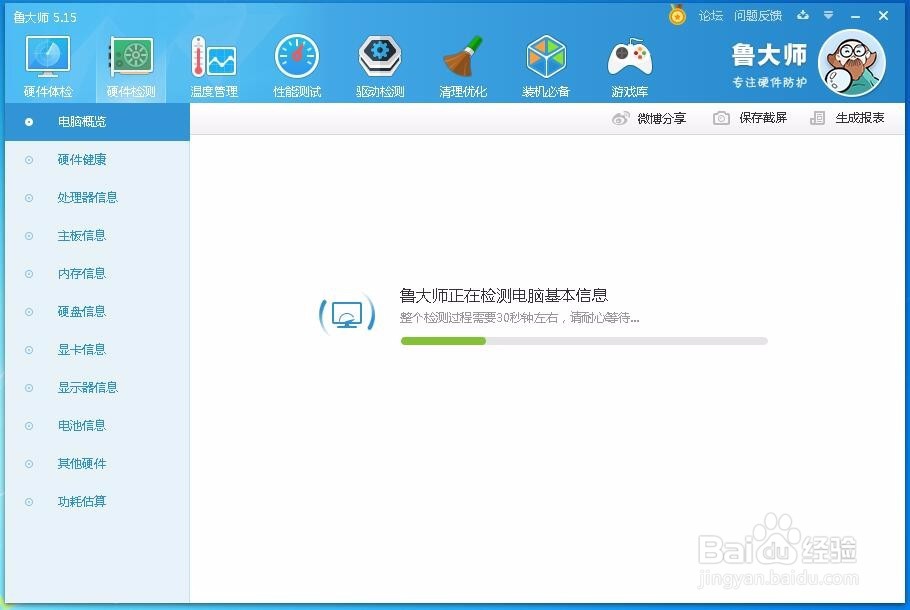Image resolution: width=910 pixels, height=610 pixels.
Task: Open 驱动检测 driver gear icon
Action: tap(380, 56)
